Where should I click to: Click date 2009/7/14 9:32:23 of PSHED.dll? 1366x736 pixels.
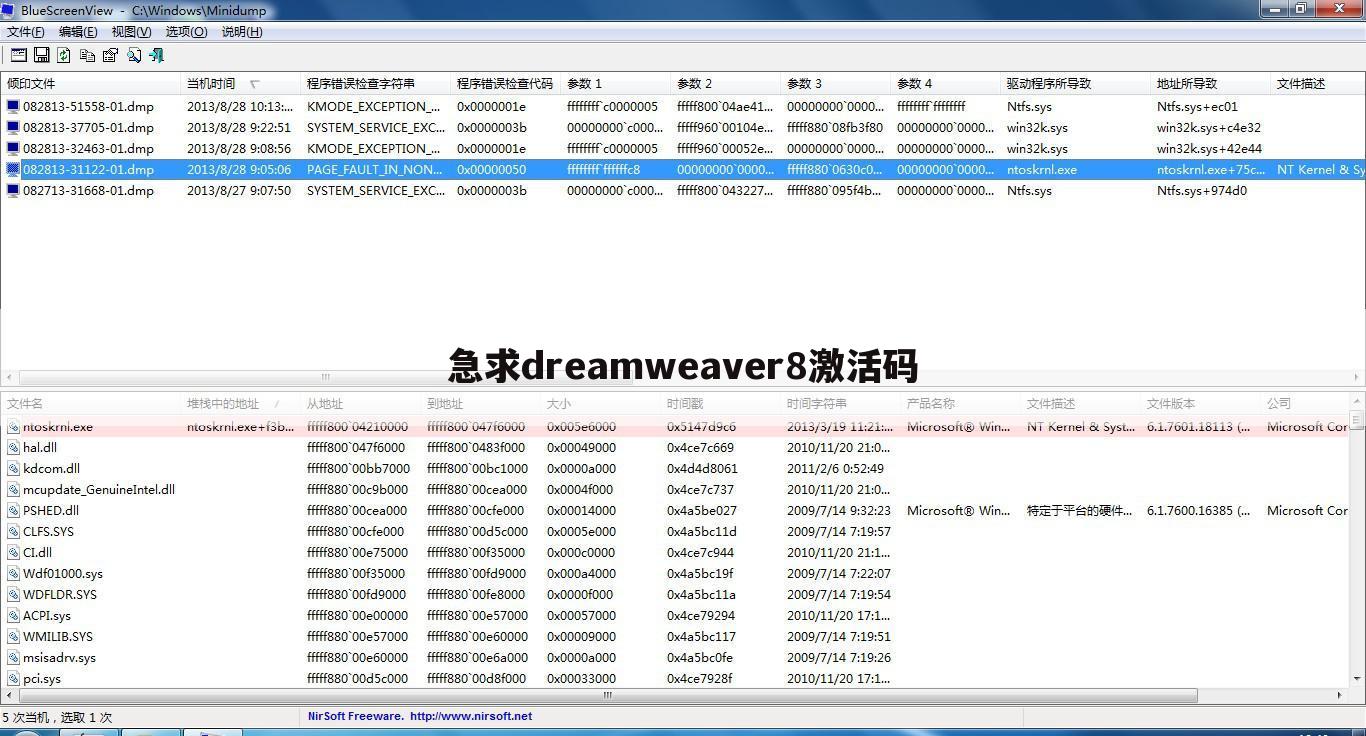pyautogui.click(x=838, y=510)
